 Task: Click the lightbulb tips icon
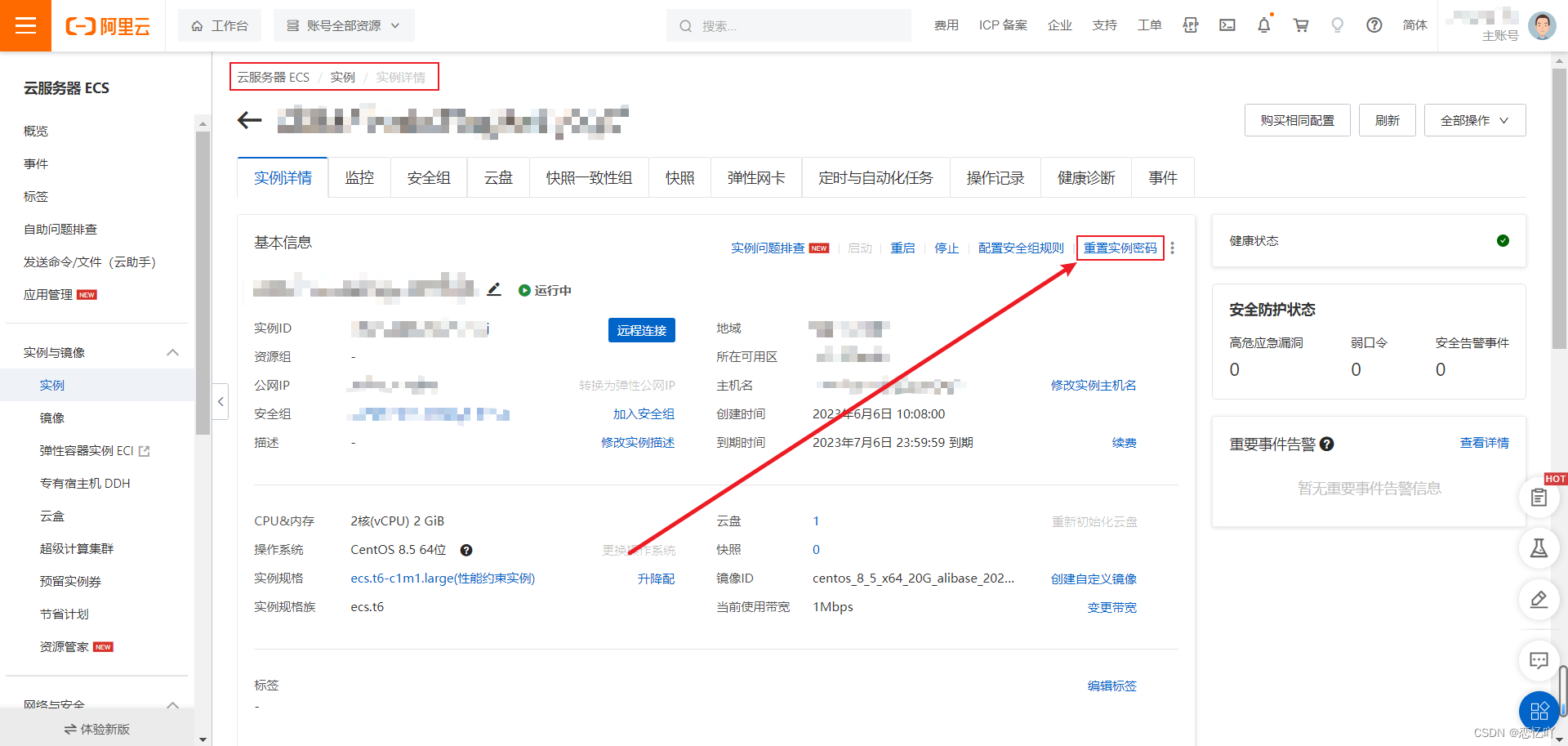1338,25
